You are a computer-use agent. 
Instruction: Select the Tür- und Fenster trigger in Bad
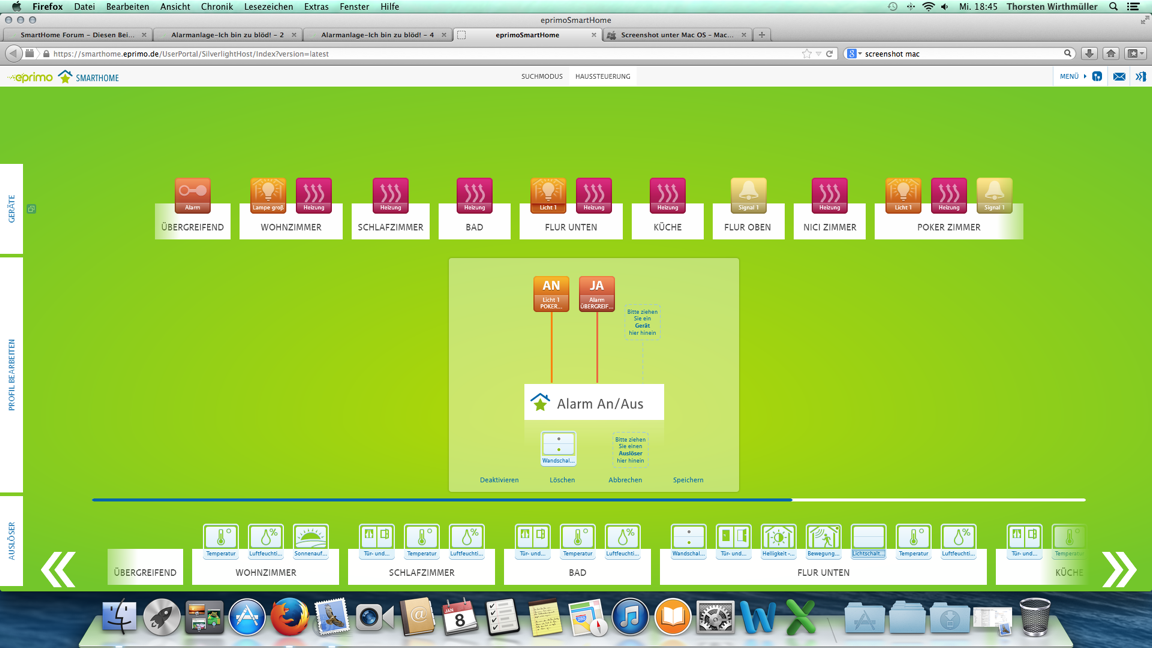533,541
